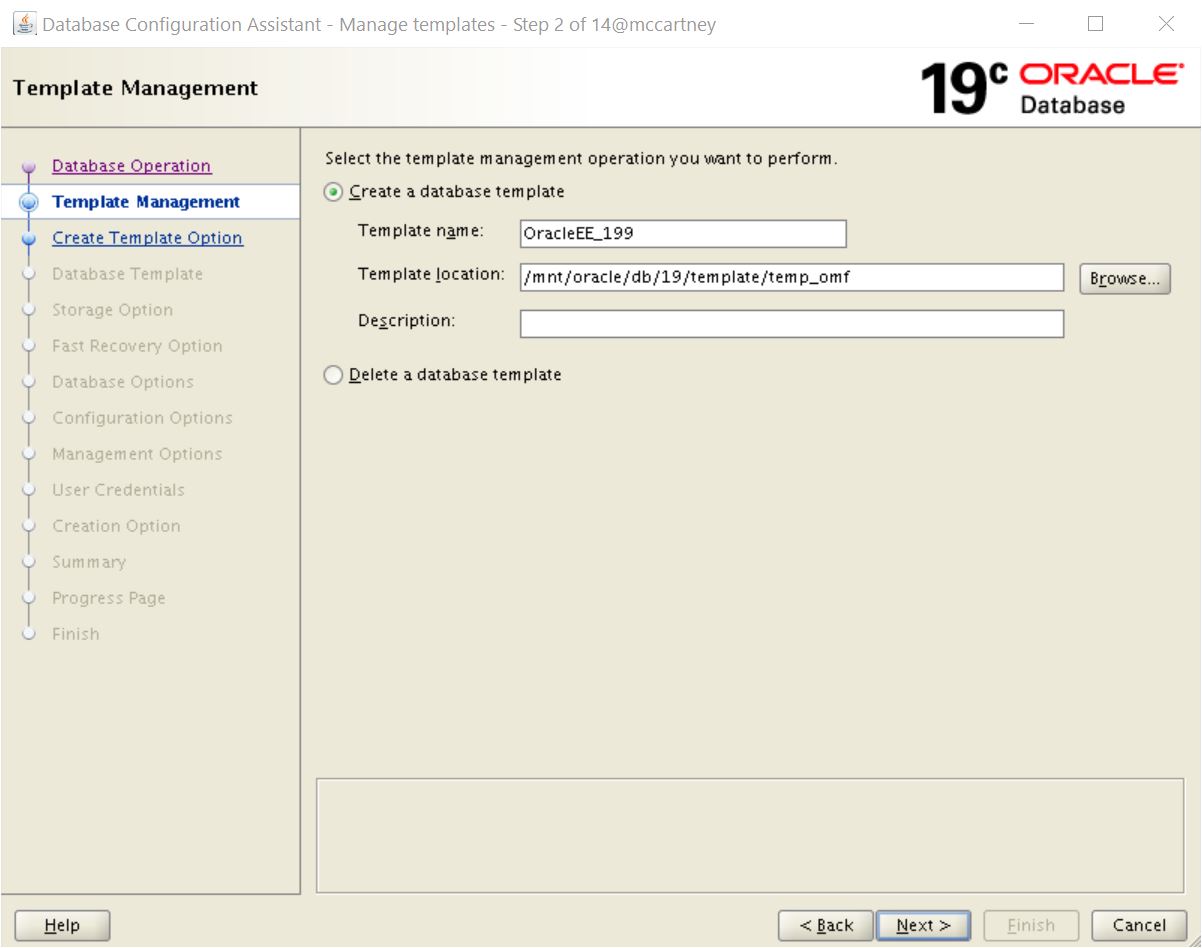
Task: Jump to Database Operation step link
Action: (131, 166)
